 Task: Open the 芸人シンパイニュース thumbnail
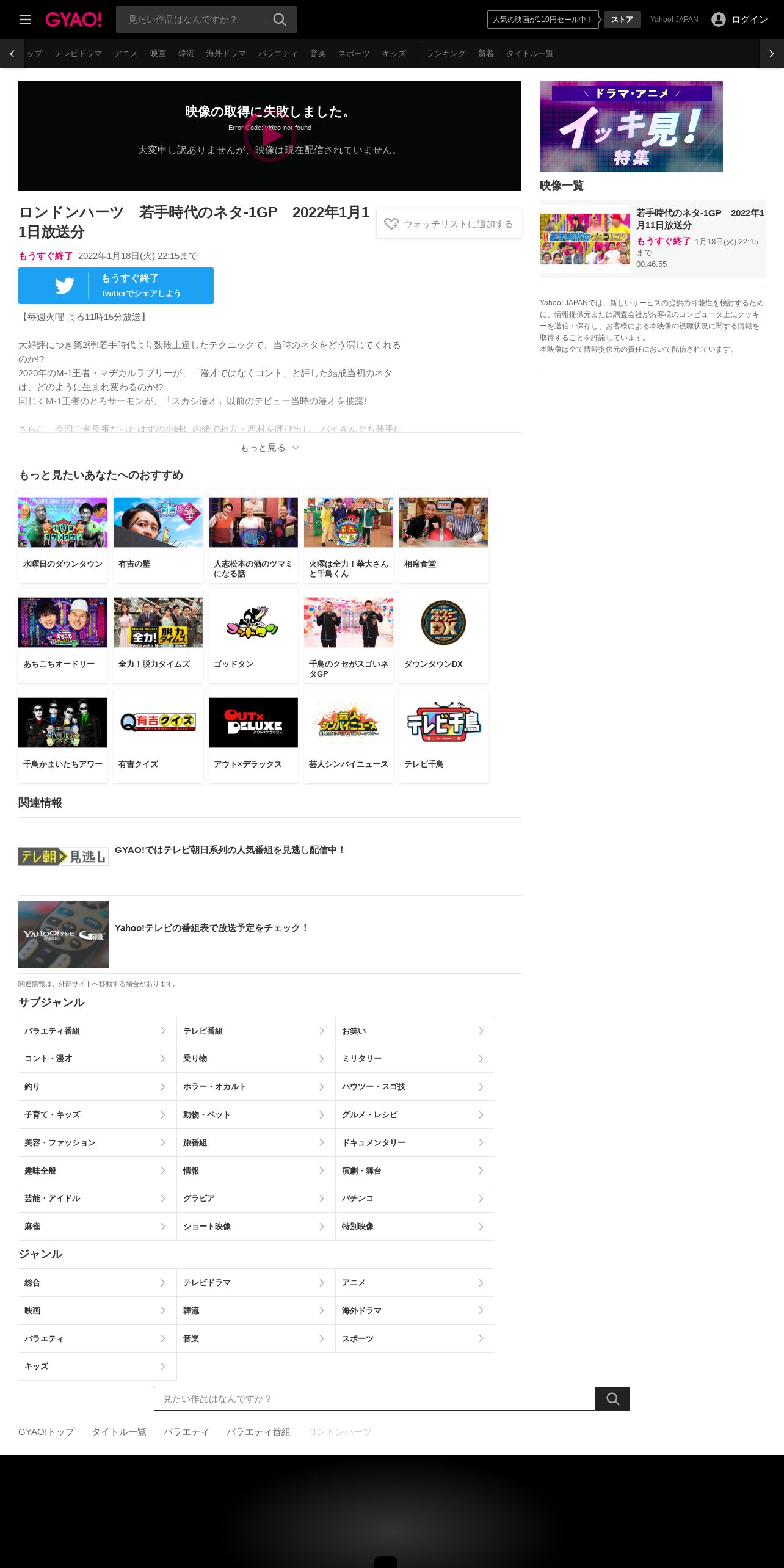(x=349, y=722)
